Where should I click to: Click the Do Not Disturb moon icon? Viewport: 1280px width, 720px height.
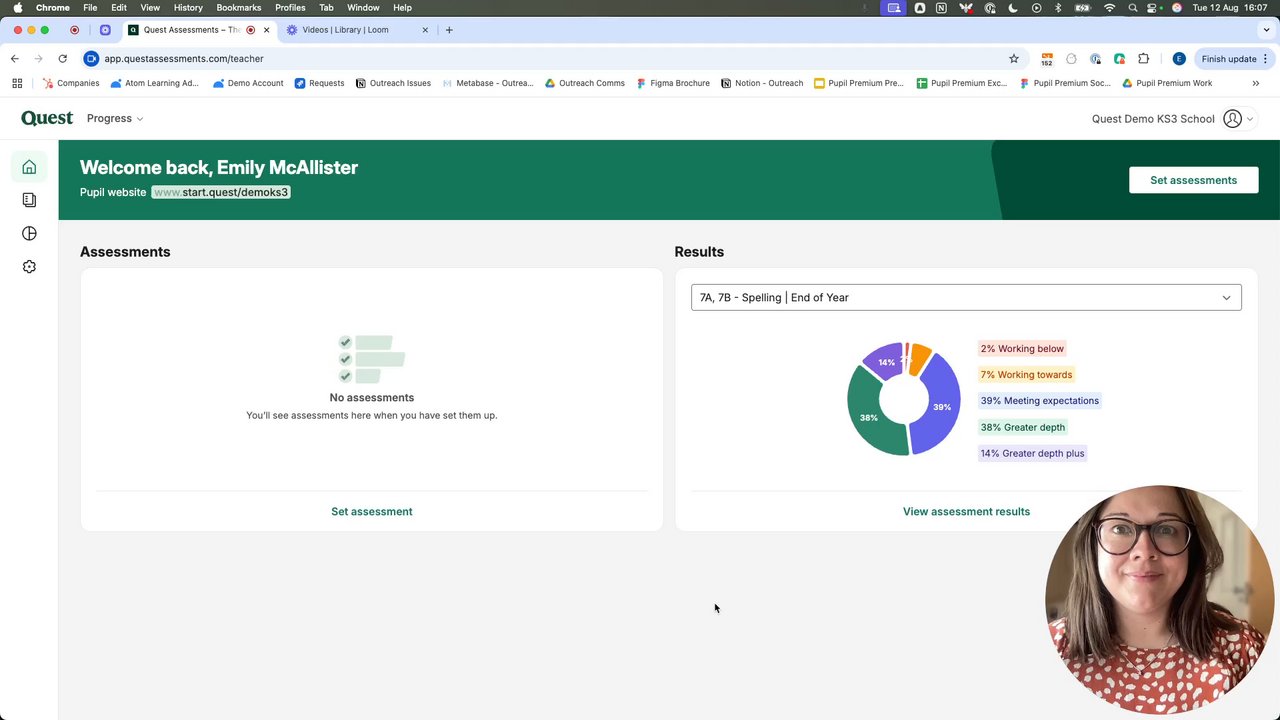pyautogui.click(x=1013, y=8)
